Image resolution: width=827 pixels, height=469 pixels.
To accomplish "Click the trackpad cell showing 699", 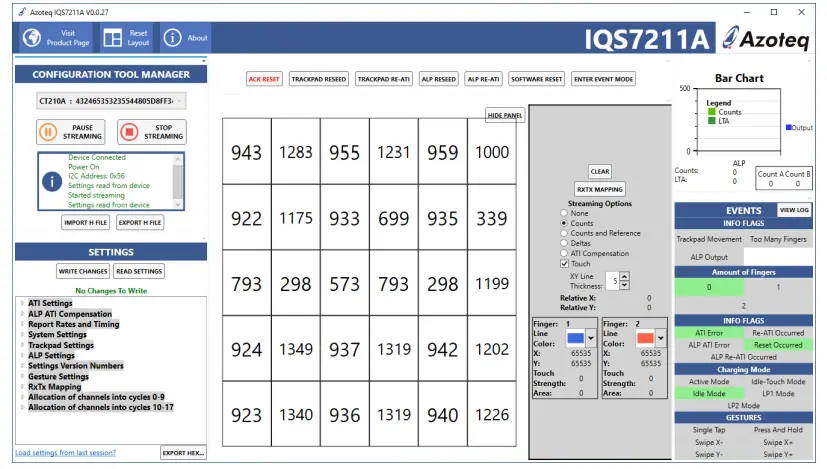I will tap(393, 217).
